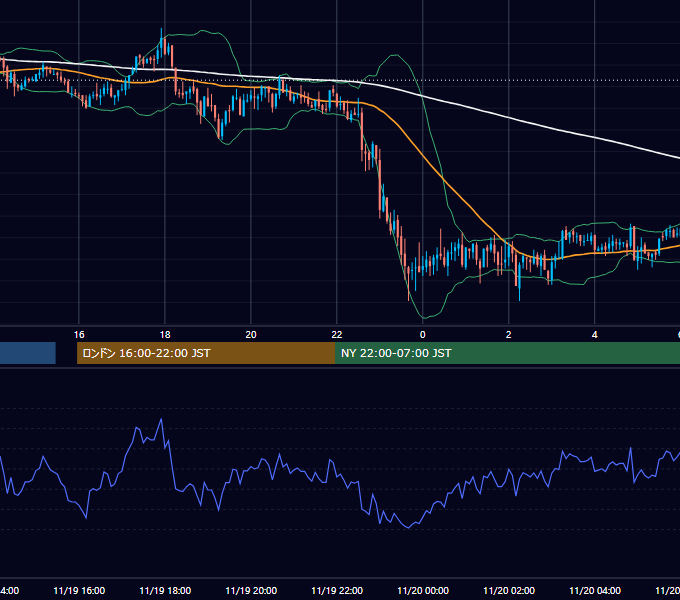Click the blue session bar before ロンドン

28,353
